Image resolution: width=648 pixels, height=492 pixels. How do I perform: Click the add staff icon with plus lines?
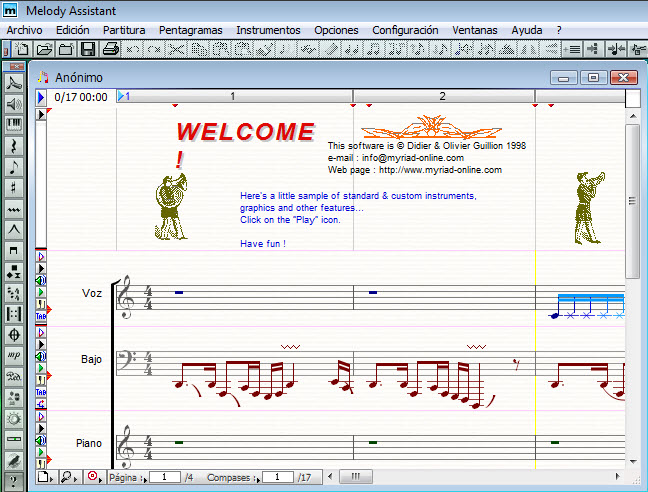click(572, 49)
